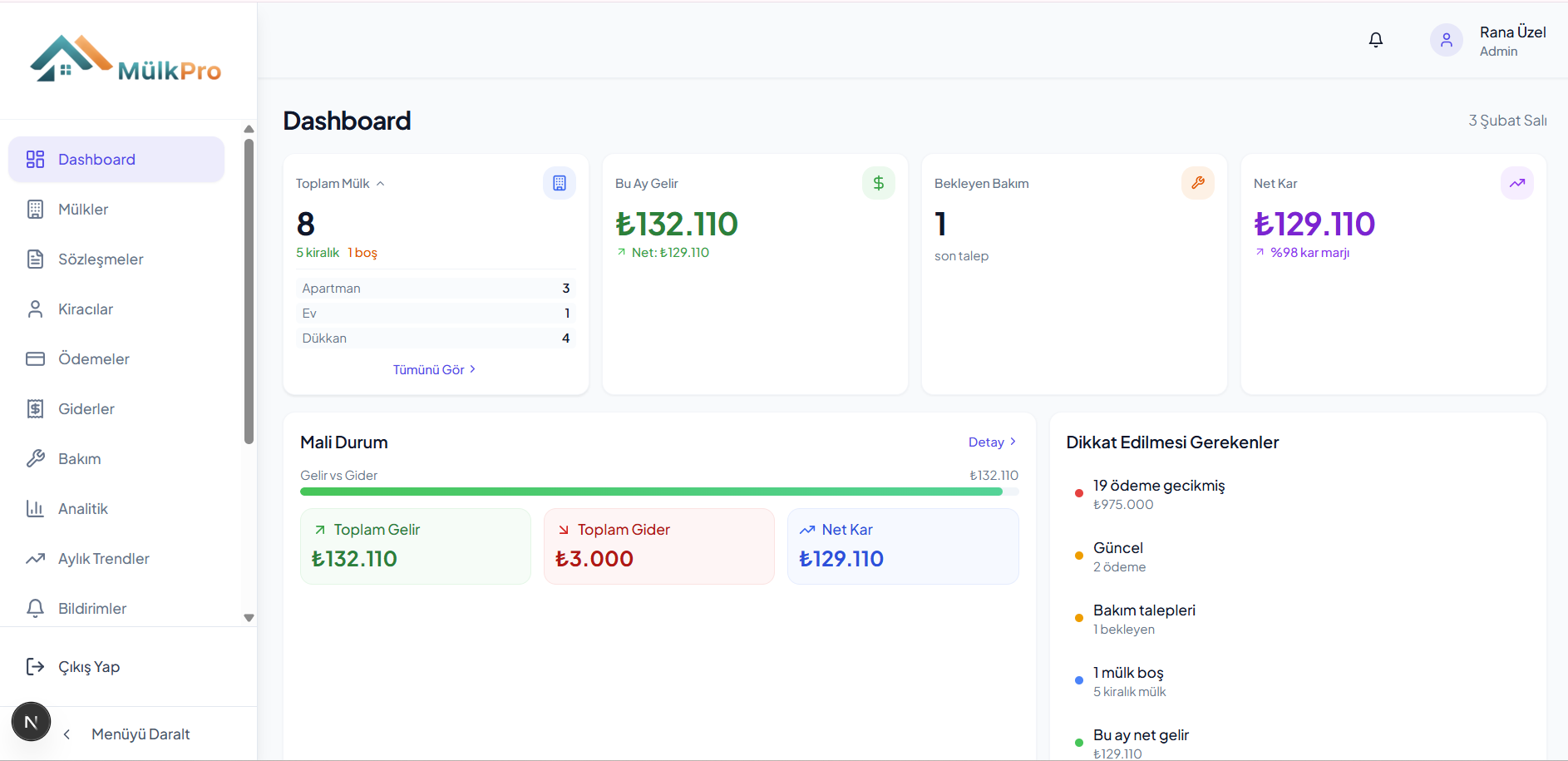Open the Mali Durum Detay link

(x=991, y=442)
